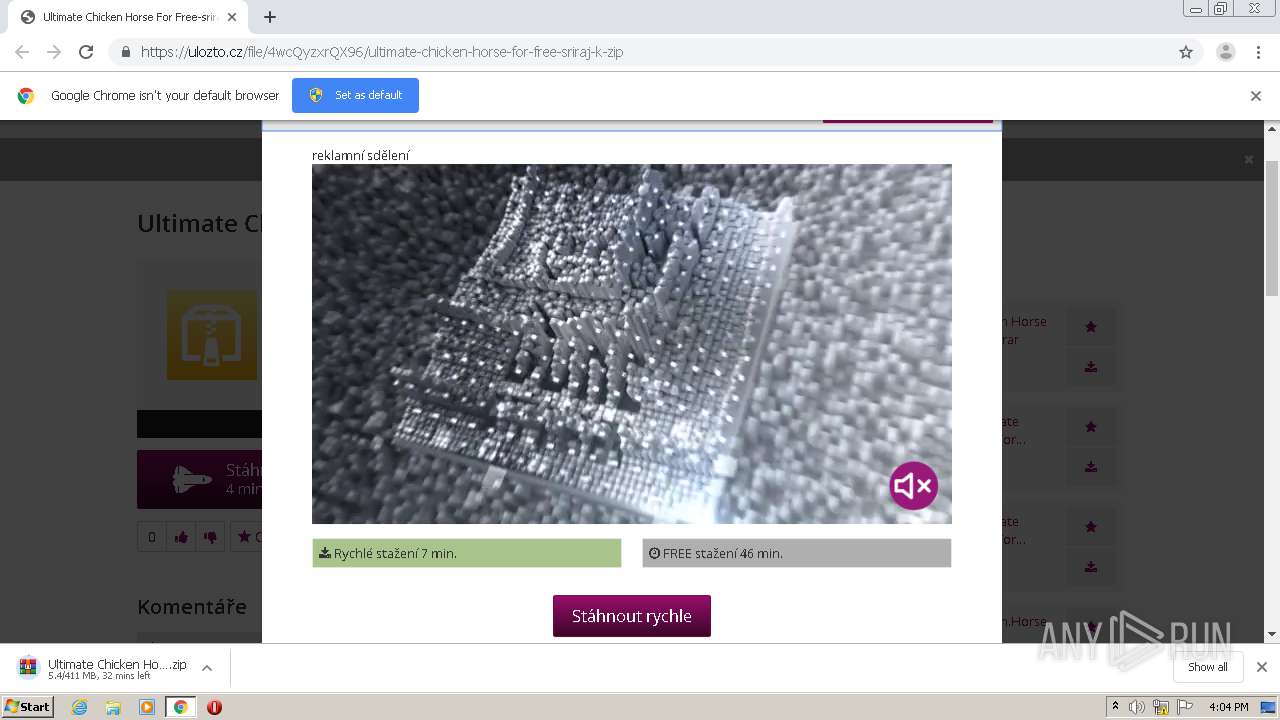Click the Set as default button
The width and height of the screenshot is (1280, 720).
pyautogui.click(x=355, y=95)
